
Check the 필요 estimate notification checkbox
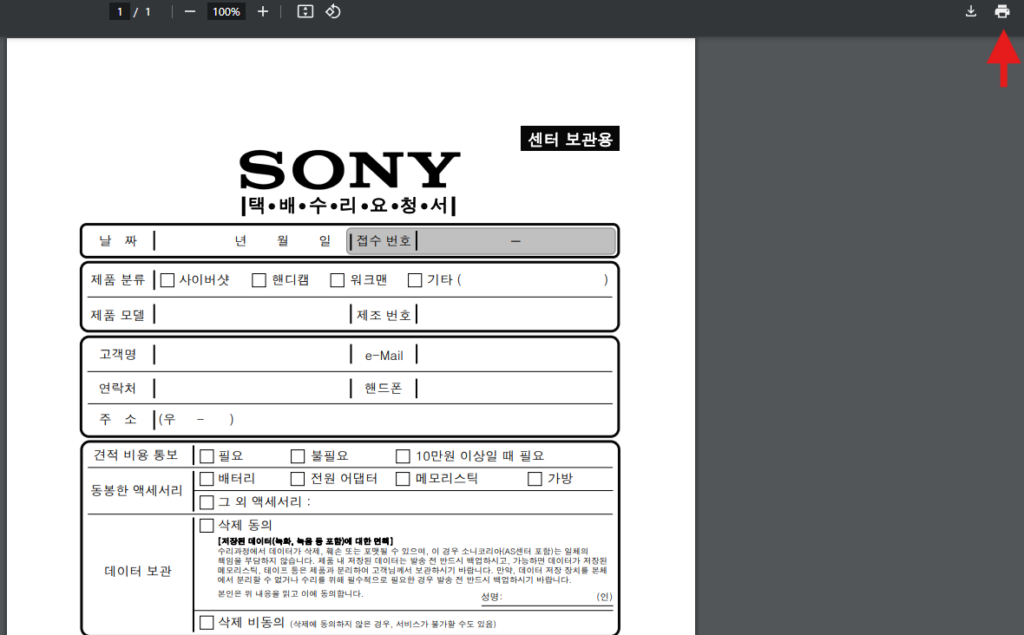coord(207,456)
